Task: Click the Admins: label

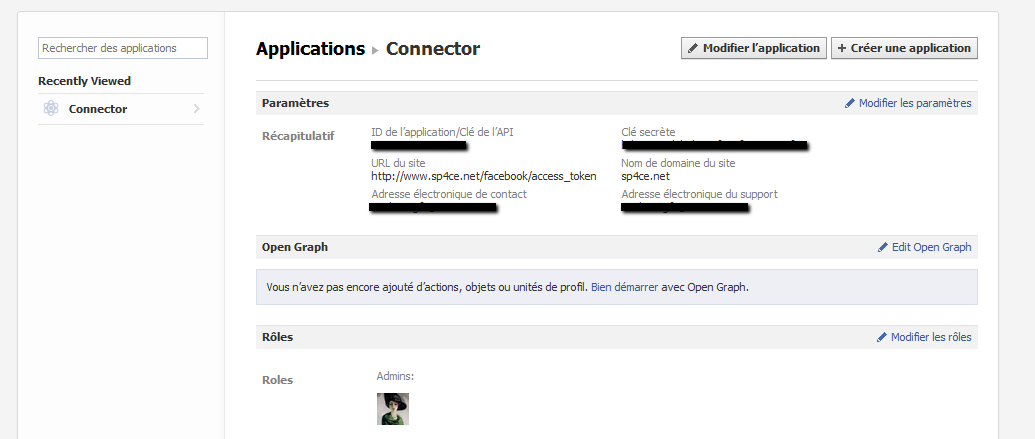Action: click(x=395, y=376)
